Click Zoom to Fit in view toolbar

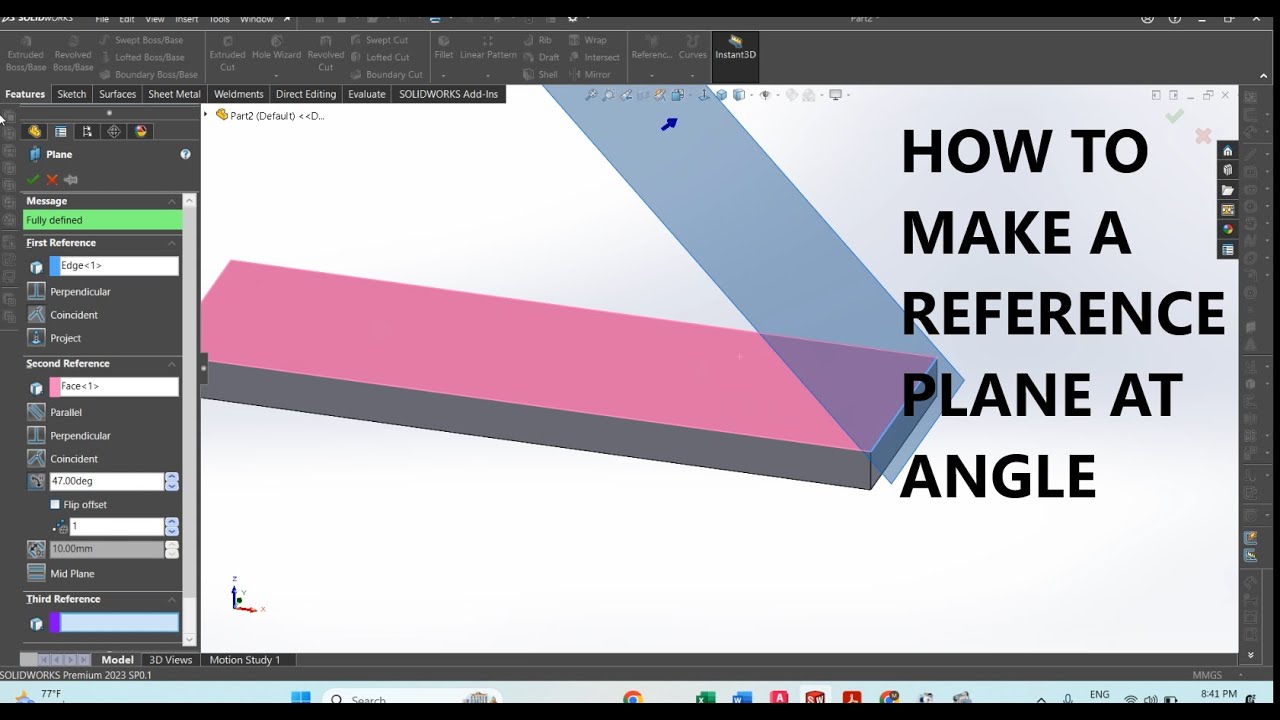591,95
